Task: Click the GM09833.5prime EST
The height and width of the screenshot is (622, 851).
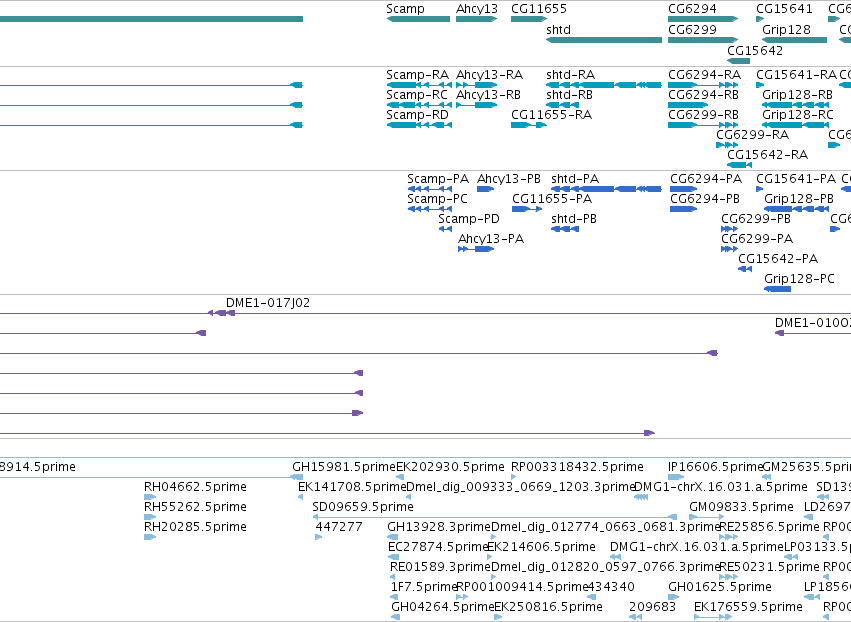Action: pos(707,517)
